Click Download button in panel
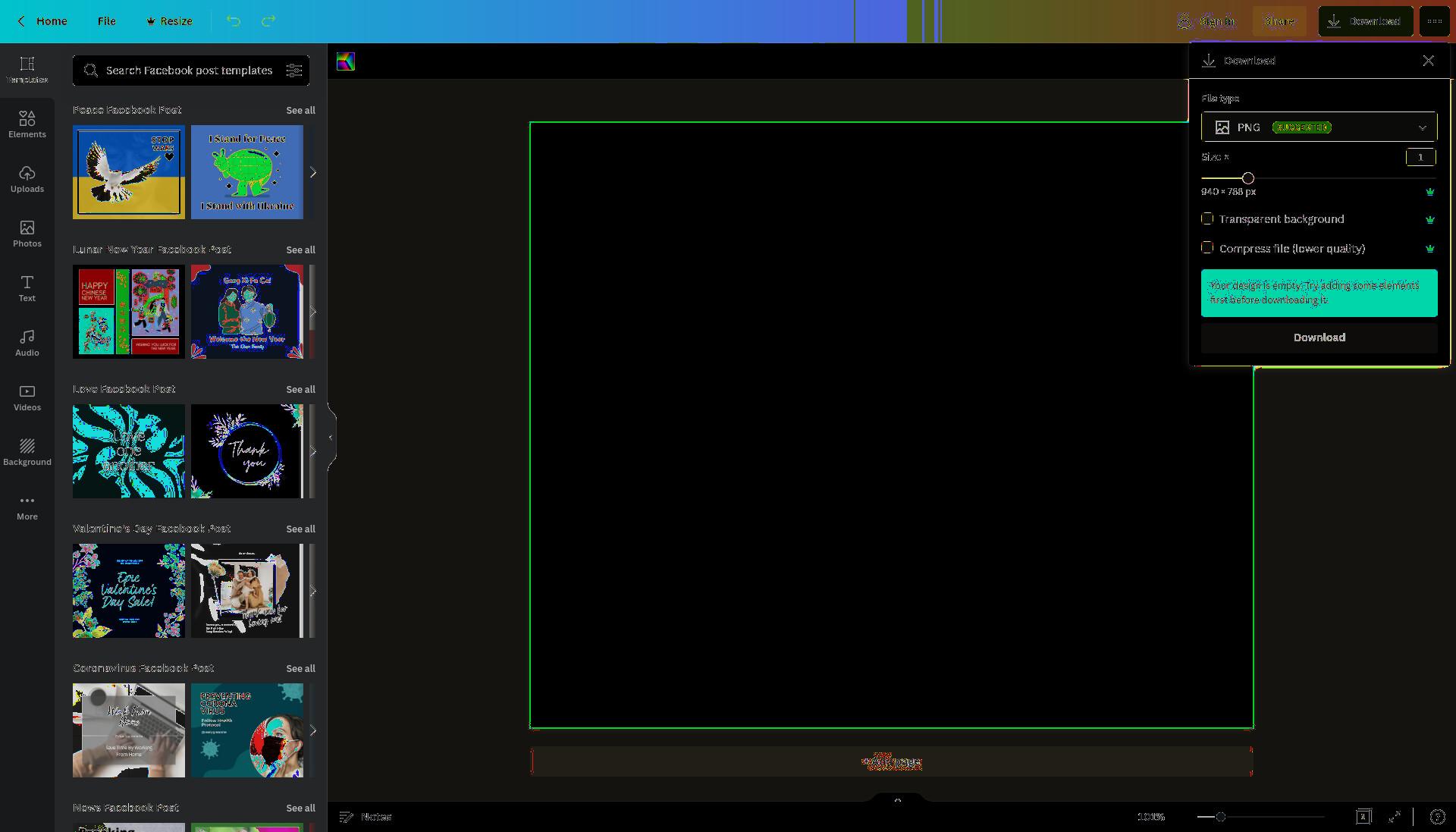The image size is (1456, 832). (x=1319, y=338)
